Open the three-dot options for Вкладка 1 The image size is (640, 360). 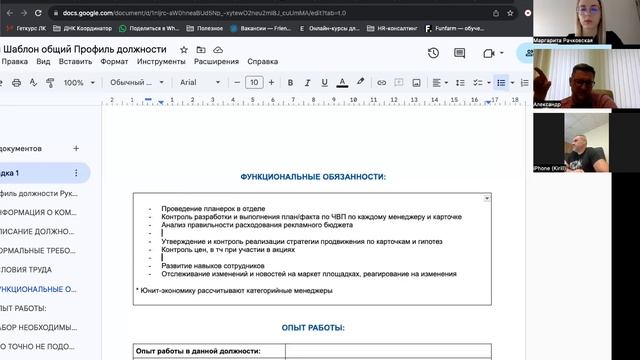(x=76, y=173)
